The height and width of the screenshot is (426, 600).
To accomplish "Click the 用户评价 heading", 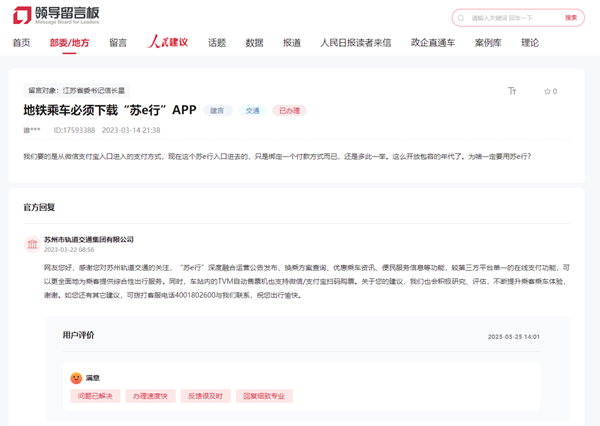I will click(78, 335).
